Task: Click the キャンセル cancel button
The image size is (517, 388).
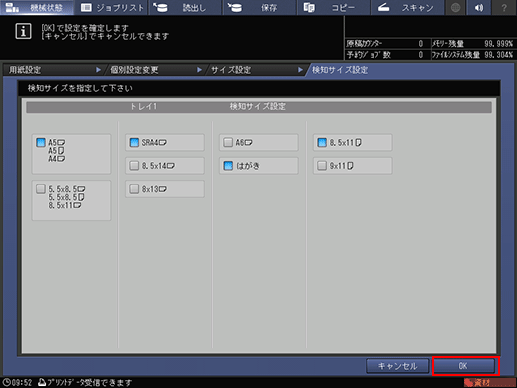Action: point(397,366)
